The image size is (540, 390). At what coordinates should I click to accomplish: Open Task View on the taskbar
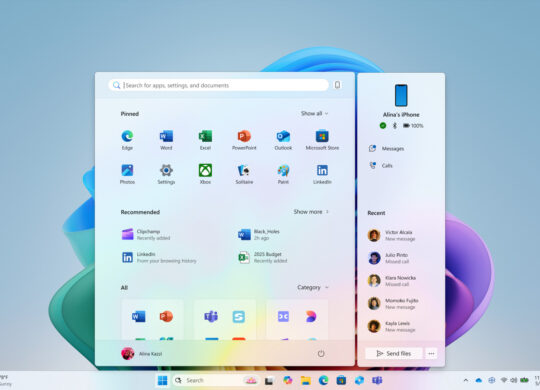tap(269, 380)
